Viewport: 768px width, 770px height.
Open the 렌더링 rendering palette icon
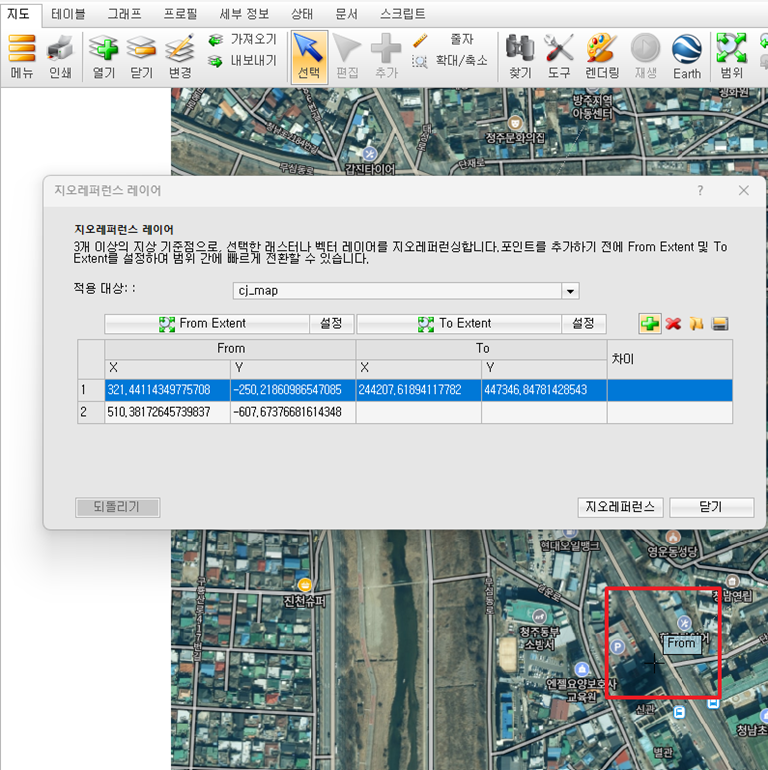point(602,57)
